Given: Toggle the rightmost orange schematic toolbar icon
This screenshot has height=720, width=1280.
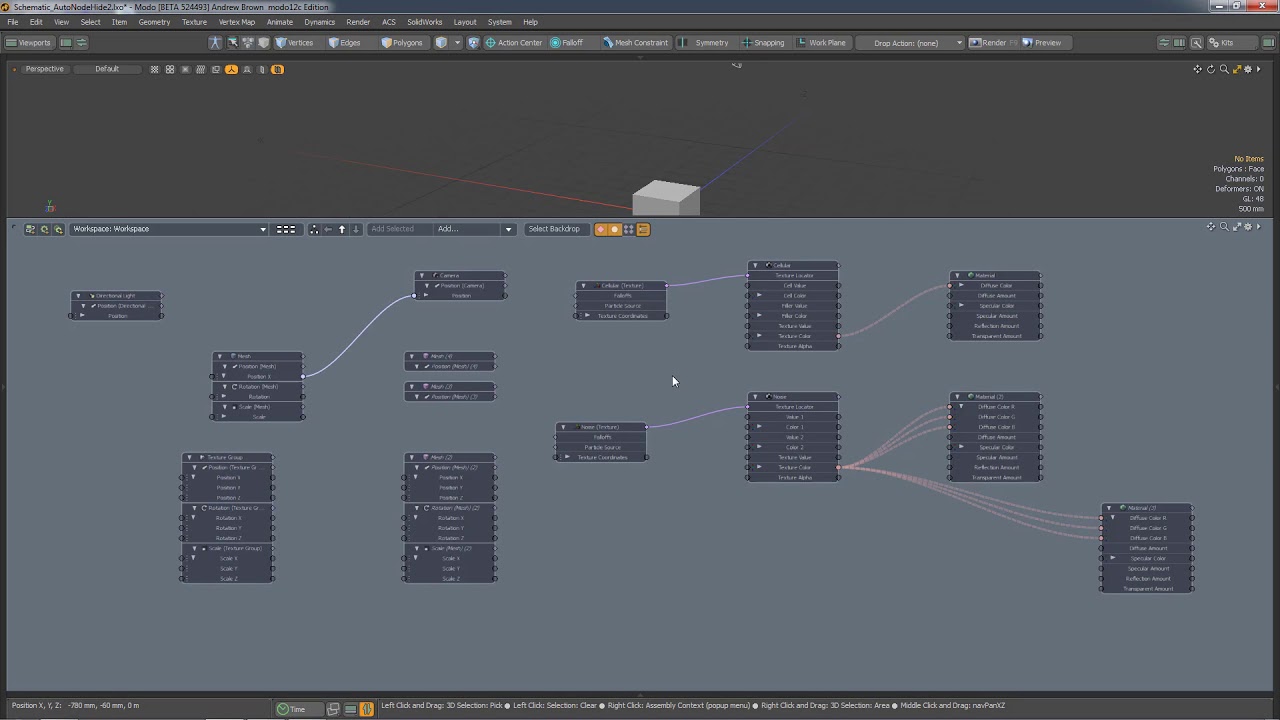Looking at the screenshot, I should (643, 229).
